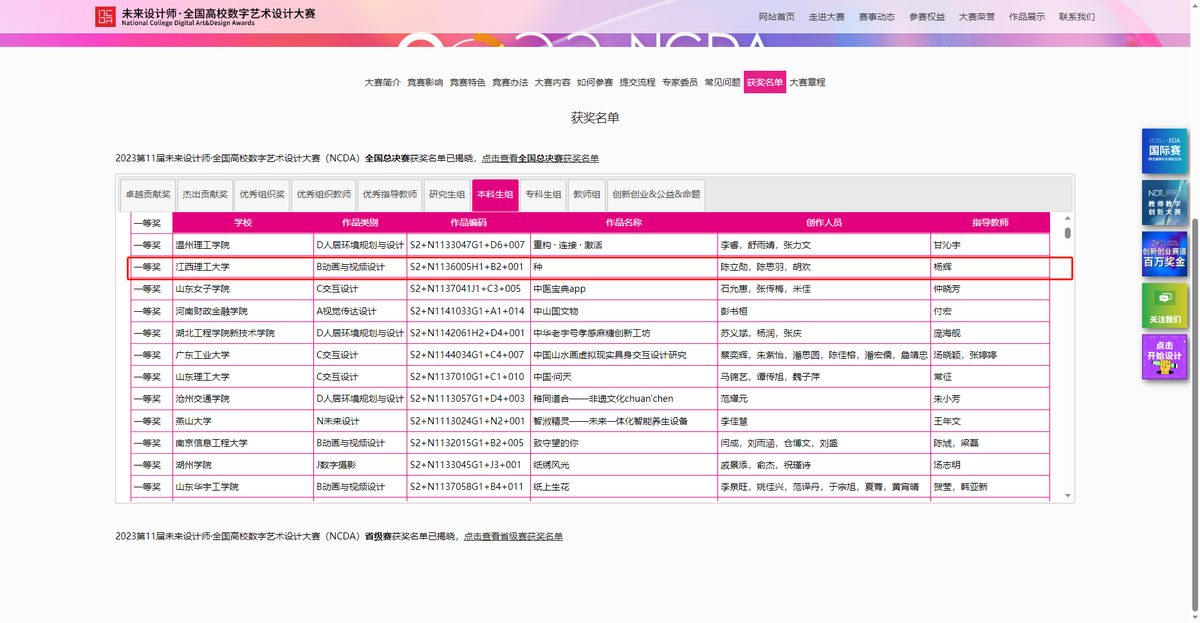
Task: Click school cell 燕山大学
Action: coord(243,421)
